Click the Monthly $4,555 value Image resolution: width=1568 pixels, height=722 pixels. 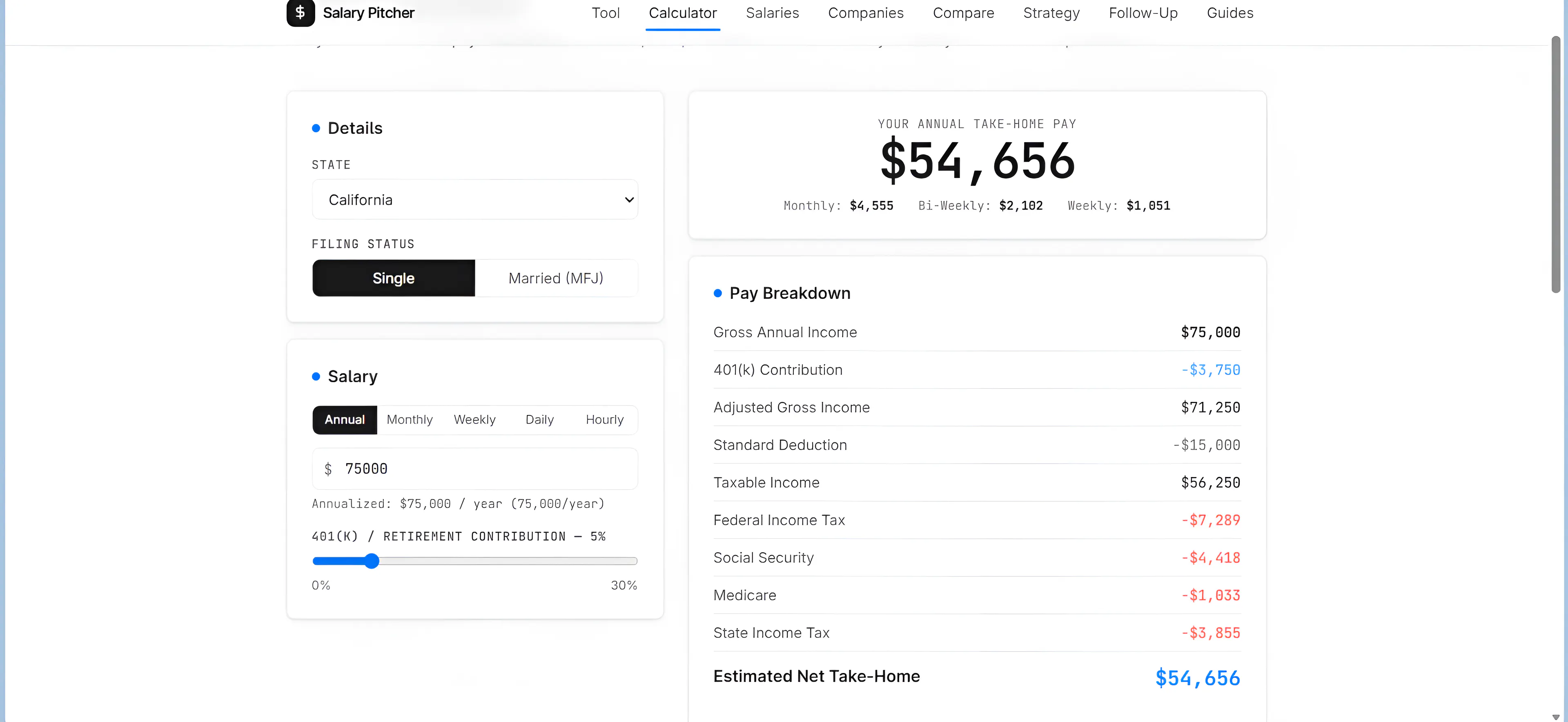pyautogui.click(x=871, y=206)
